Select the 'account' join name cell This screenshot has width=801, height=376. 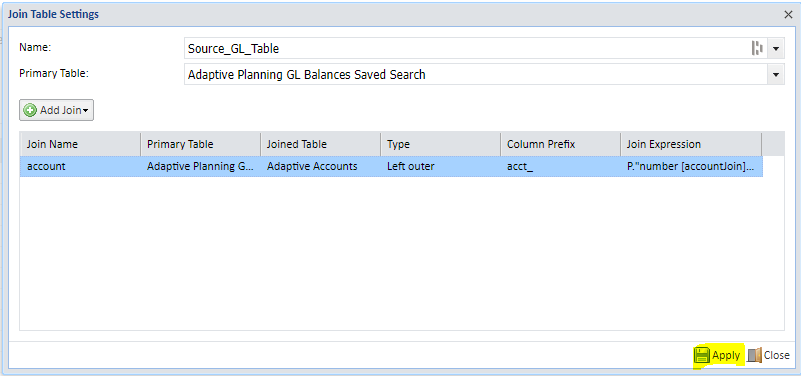[80, 167]
